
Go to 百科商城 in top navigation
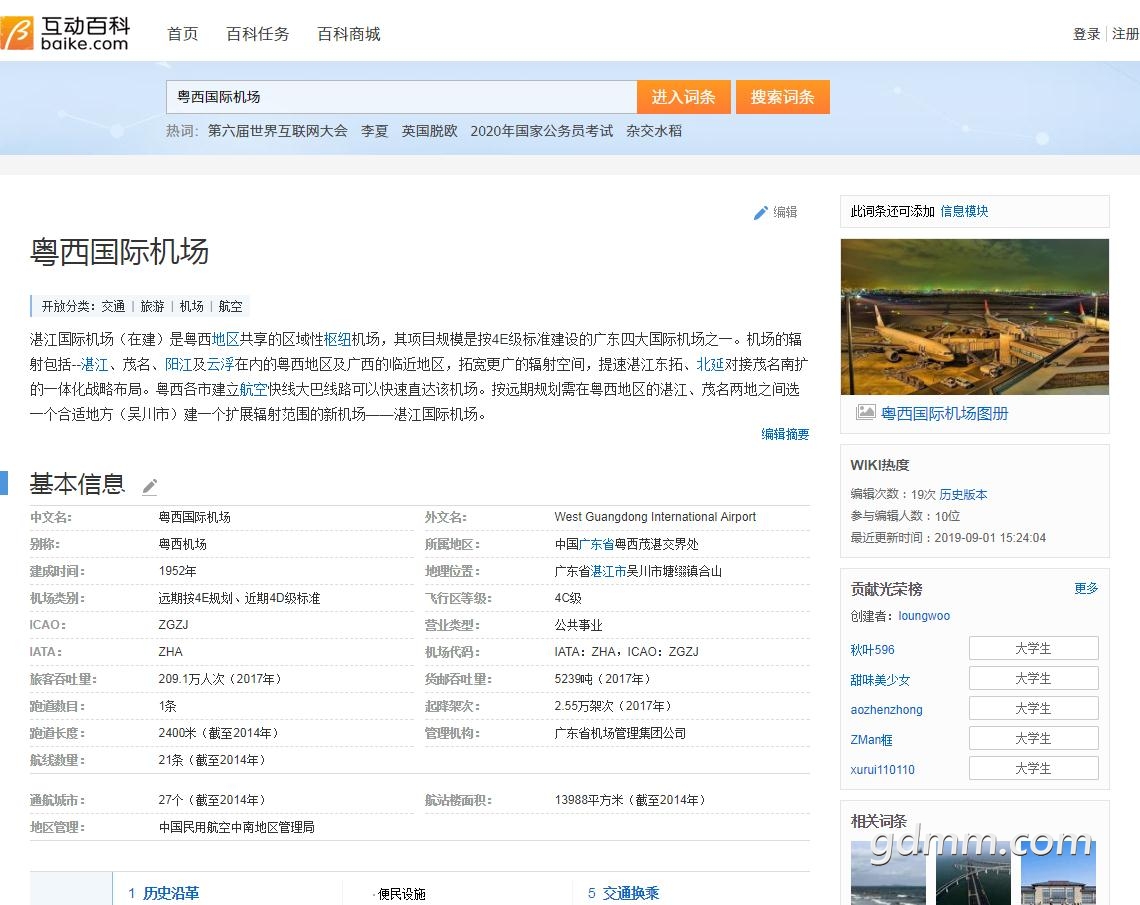click(x=348, y=34)
